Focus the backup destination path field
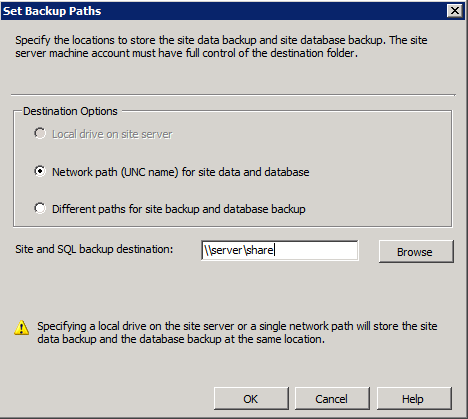The width and height of the screenshot is (468, 419). coord(280,250)
